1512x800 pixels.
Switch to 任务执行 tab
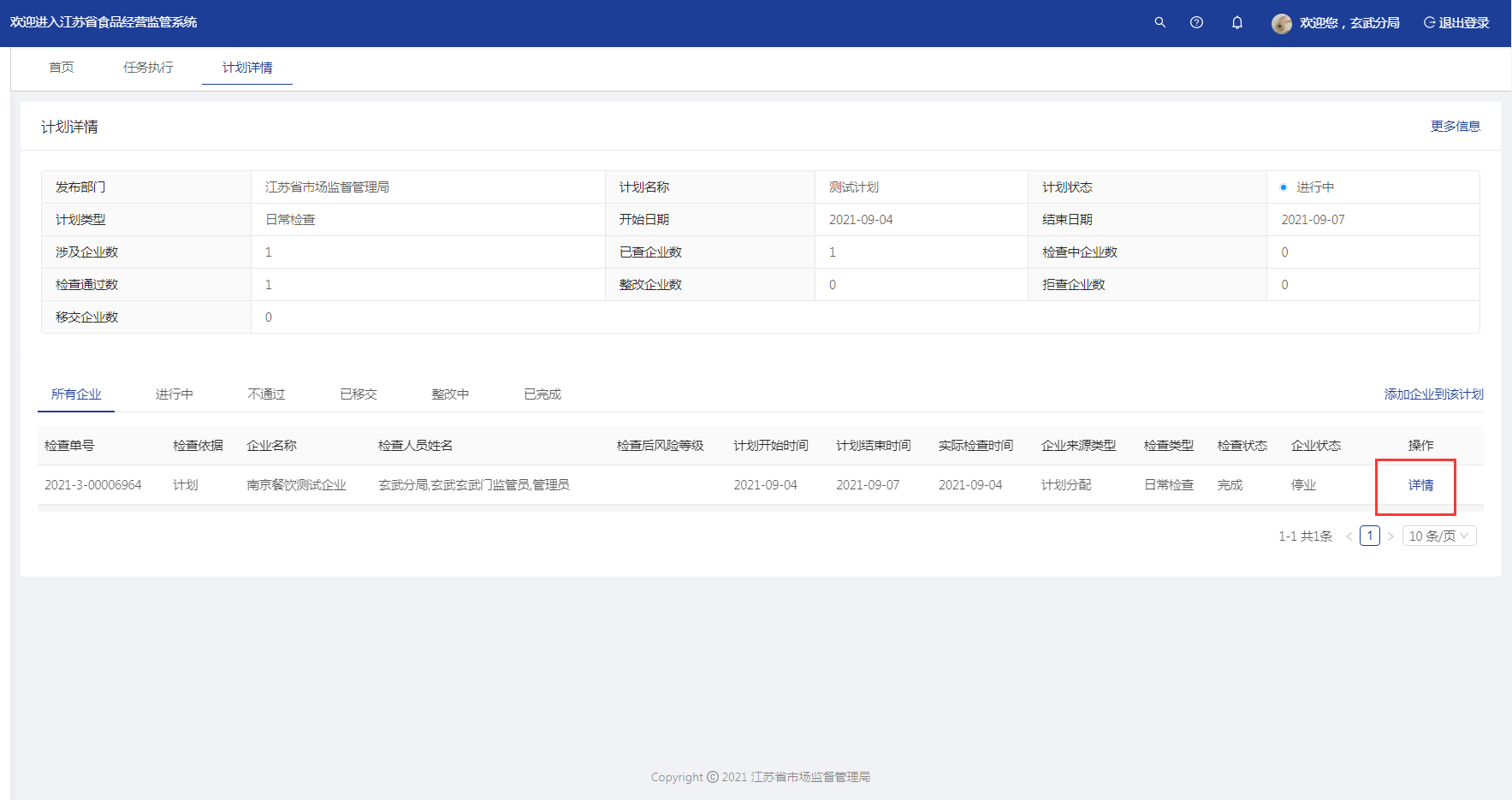[148, 68]
